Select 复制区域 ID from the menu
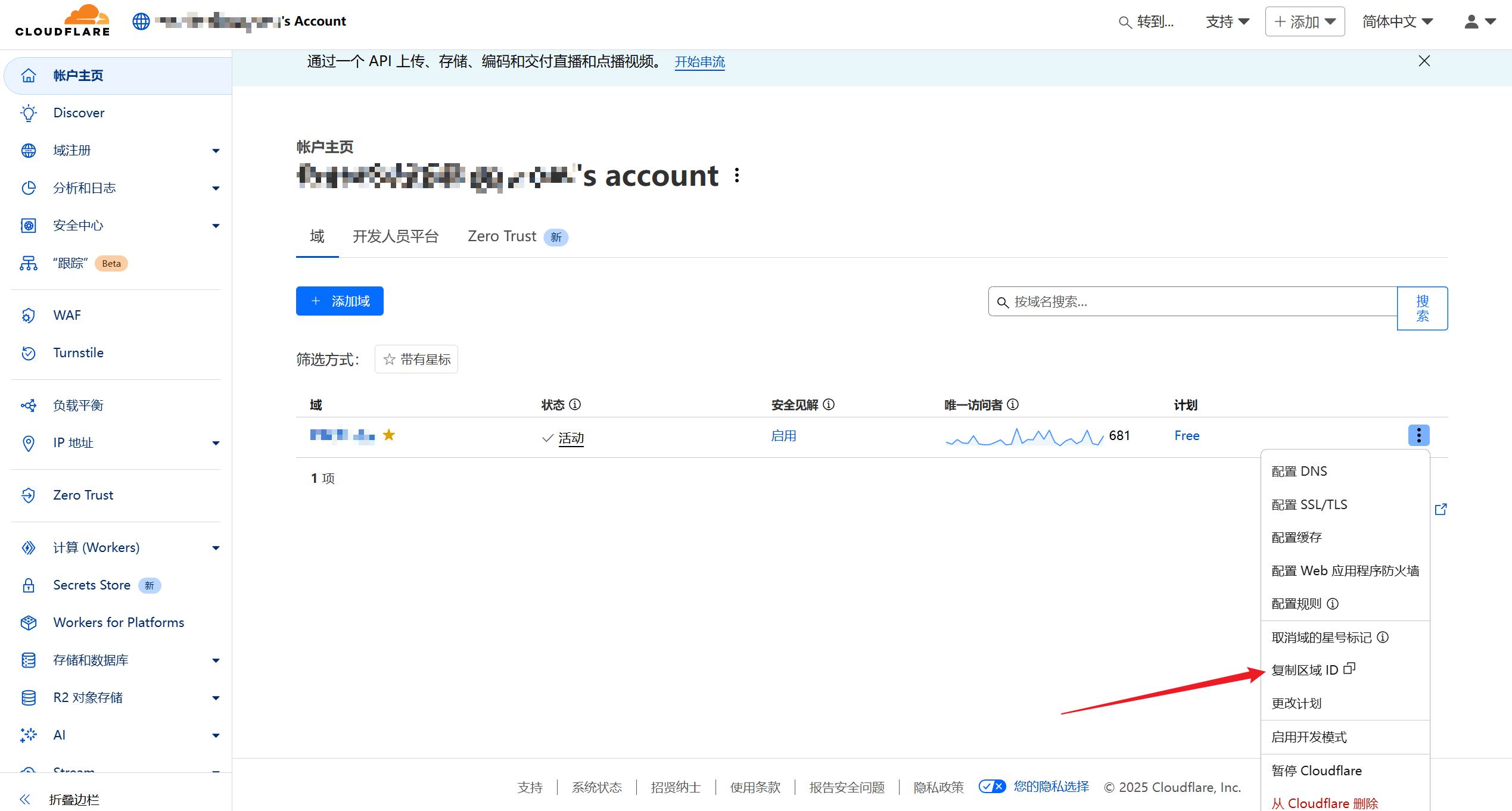Screen dimensions: 1512x811 pyautogui.click(x=1345, y=670)
